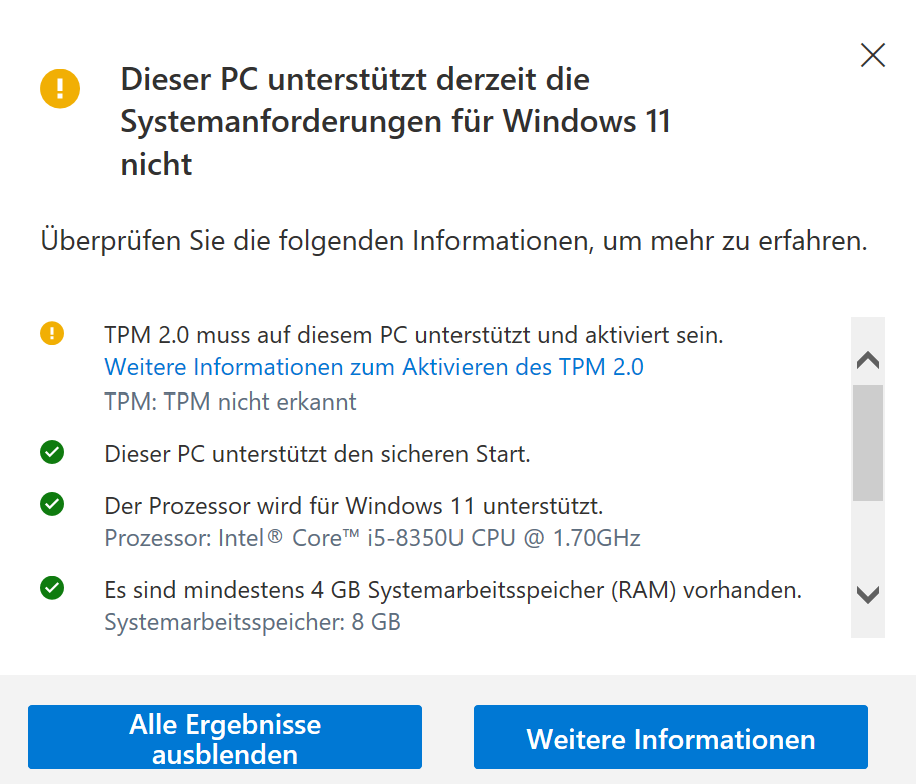
Task: Click the green checkmark beside sicherer Start
Action: (52, 450)
